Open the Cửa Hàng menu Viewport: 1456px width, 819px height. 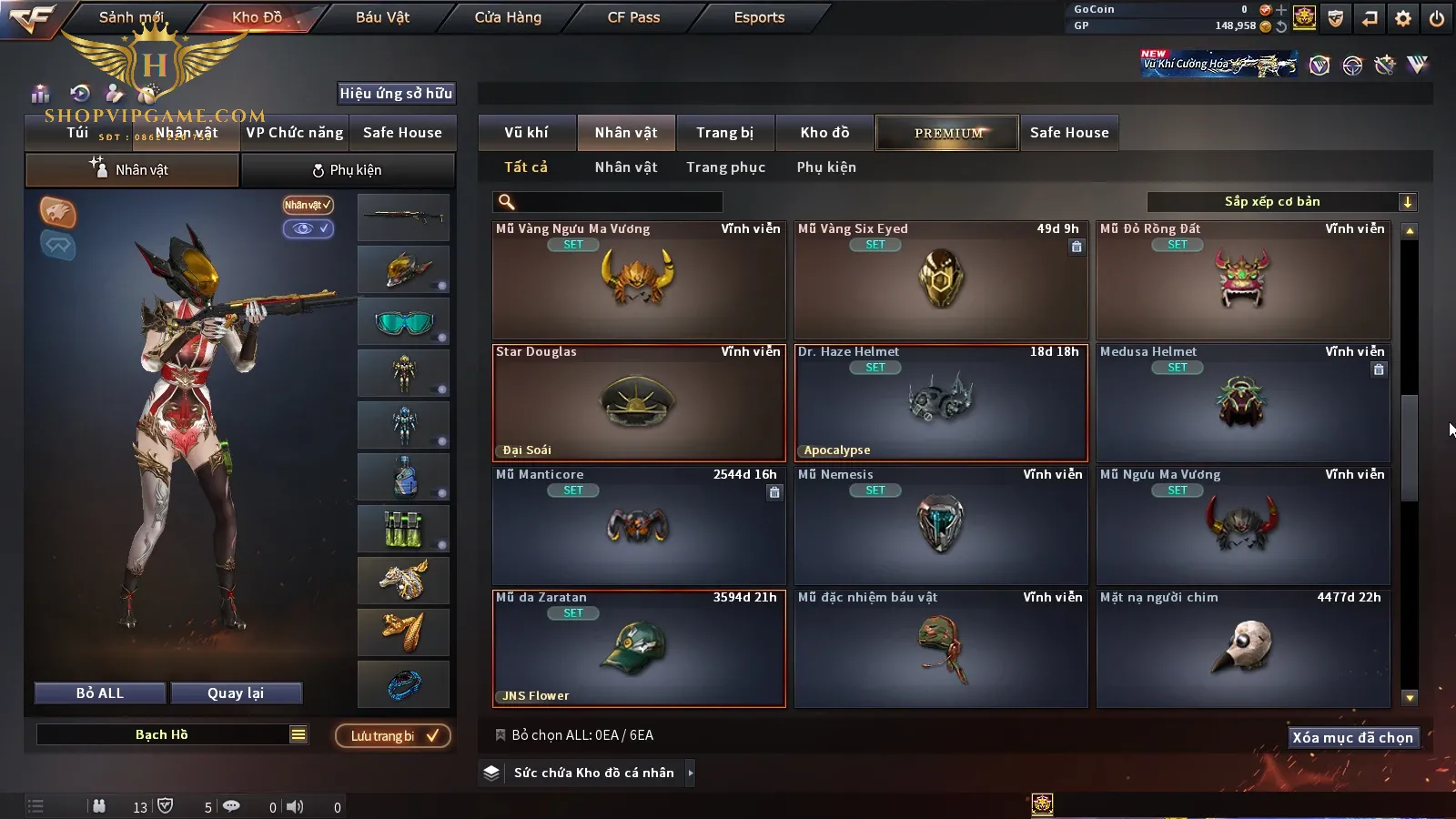click(508, 17)
